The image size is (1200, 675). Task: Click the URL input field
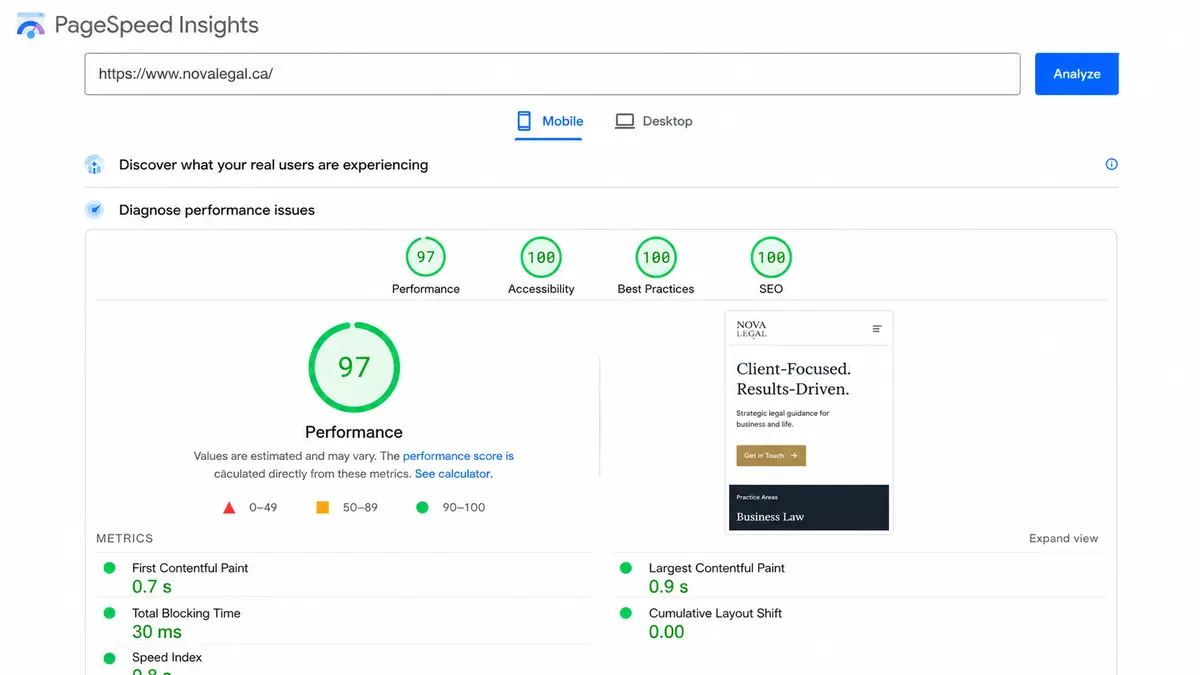(x=552, y=74)
